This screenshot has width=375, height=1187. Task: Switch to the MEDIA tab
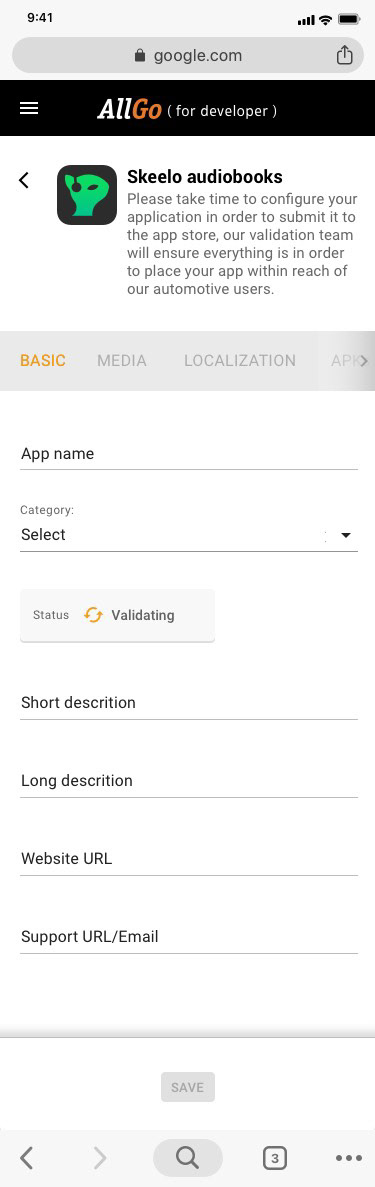pyautogui.click(x=122, y=361)
